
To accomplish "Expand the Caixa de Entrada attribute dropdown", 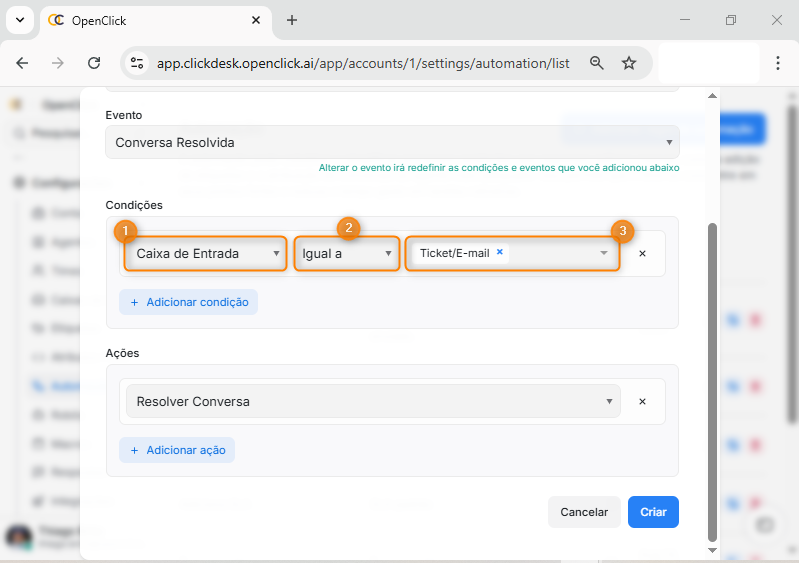I will point(207,254).
